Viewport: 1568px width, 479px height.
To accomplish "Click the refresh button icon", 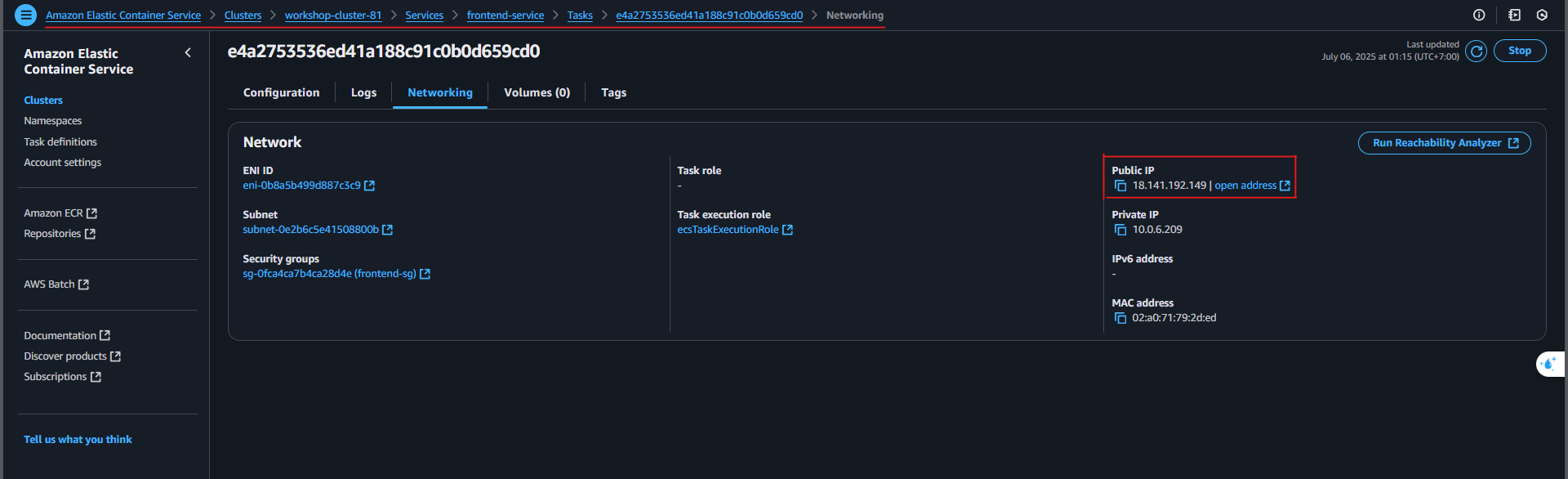I will point(1476,51).
